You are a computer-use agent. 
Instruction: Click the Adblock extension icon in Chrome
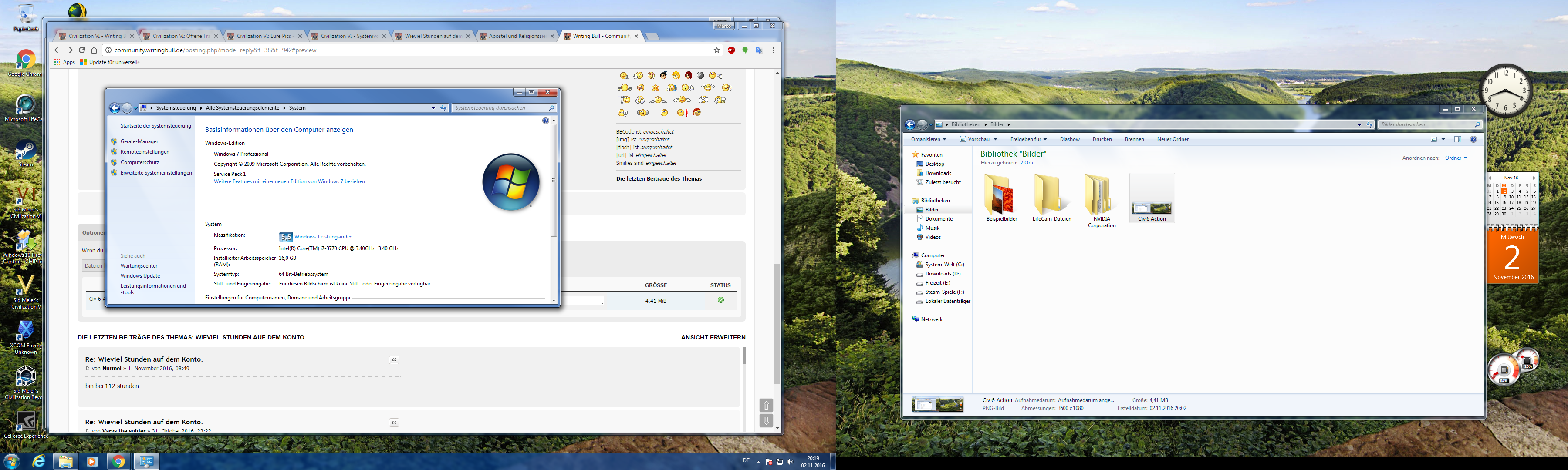tap(731, 50)
